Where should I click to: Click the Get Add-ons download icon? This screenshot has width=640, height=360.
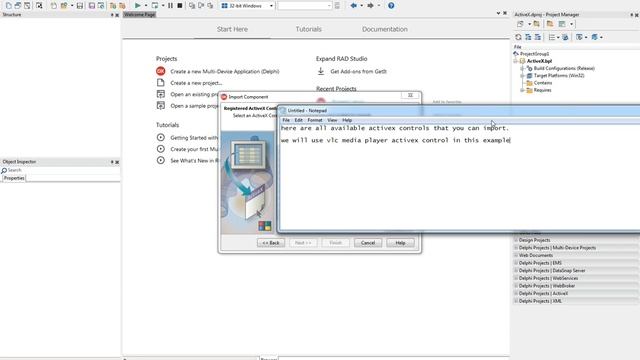(321, 71)
